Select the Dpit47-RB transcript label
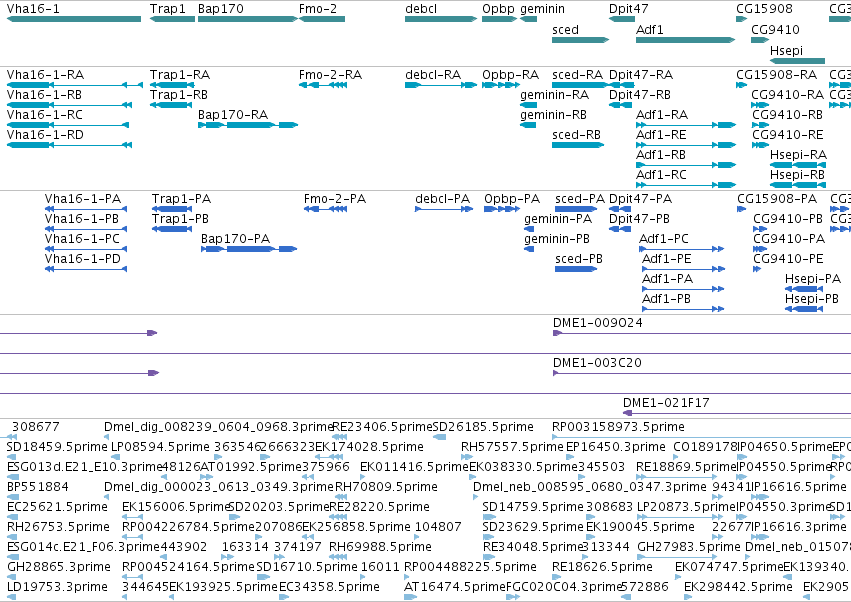This screenshot has height=602, width=851. [639, 94]
